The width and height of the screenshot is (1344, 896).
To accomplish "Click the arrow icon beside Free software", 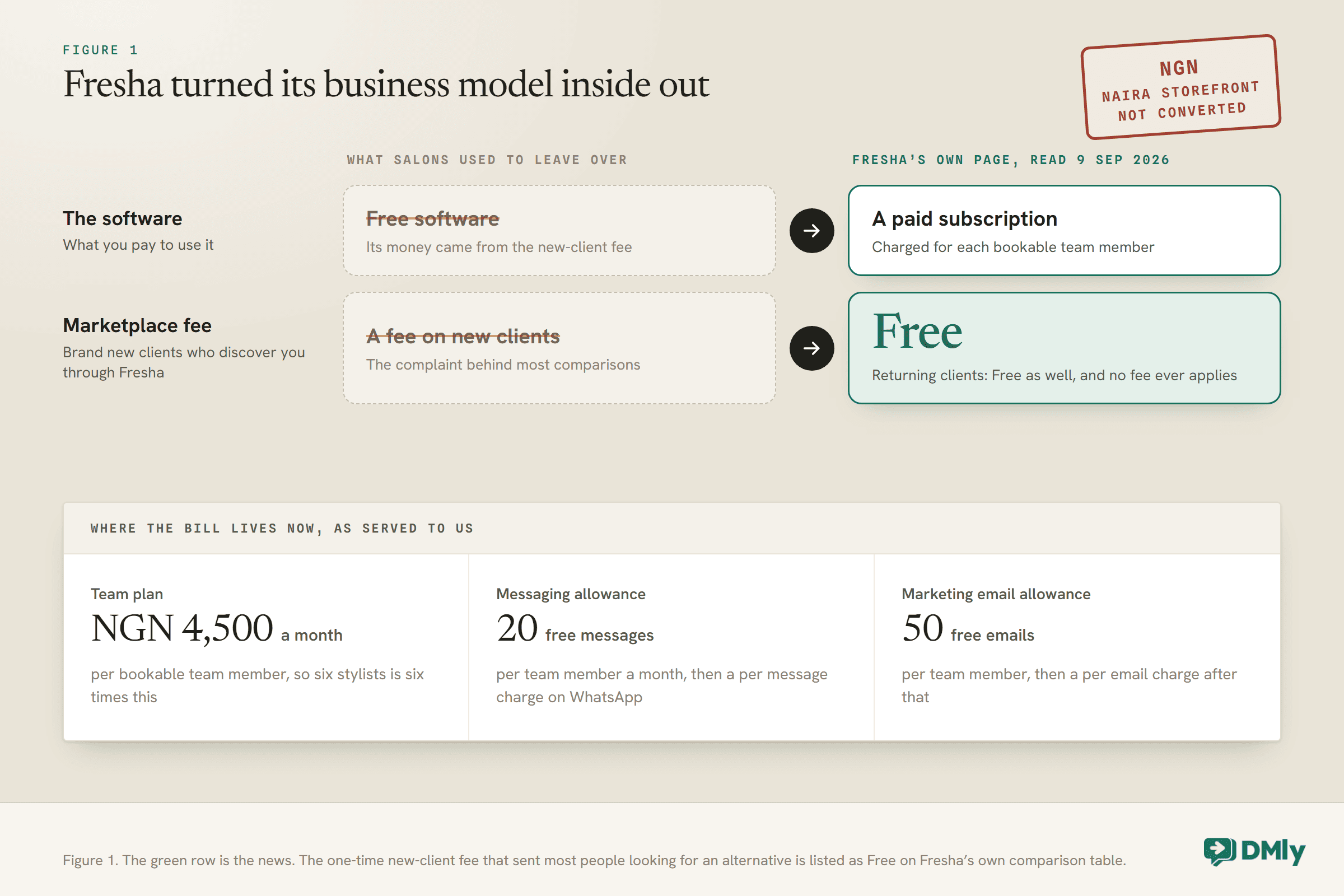I will [x=811, y=230].
